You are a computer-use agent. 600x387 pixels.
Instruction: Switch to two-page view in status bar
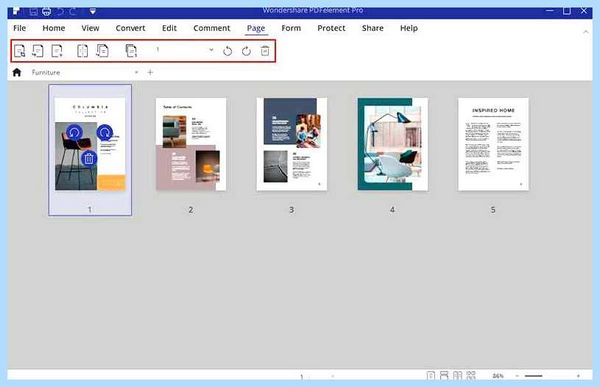pyautogui.click(x=457, y=376)
